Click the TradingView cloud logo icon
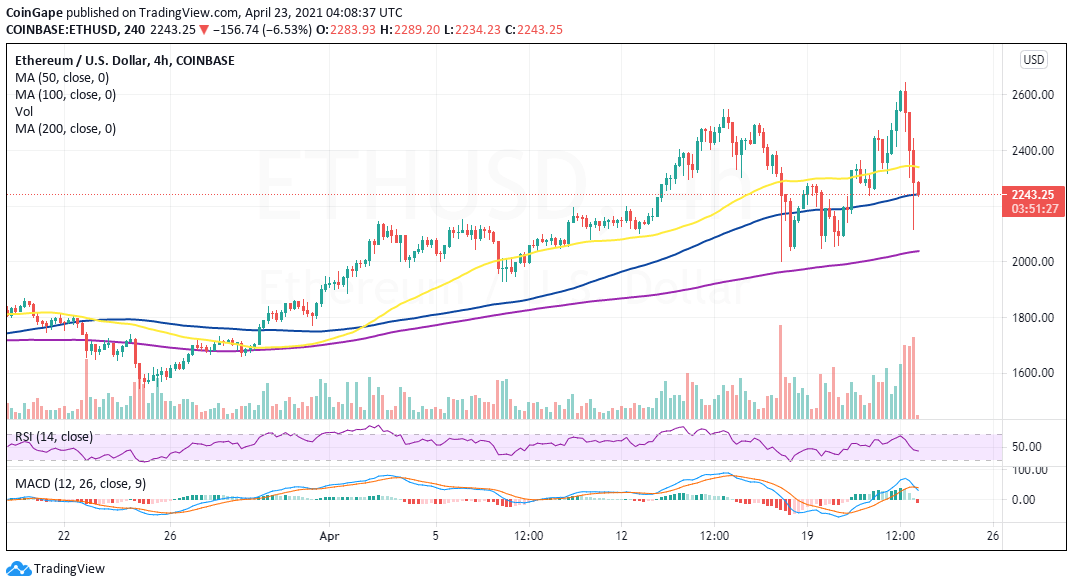 pos(18,569)
